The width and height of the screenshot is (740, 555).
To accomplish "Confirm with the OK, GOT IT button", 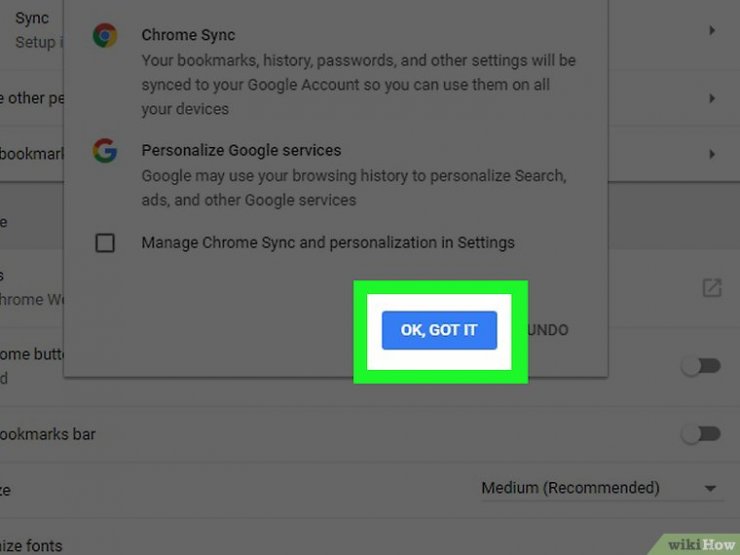I will 439,330.
